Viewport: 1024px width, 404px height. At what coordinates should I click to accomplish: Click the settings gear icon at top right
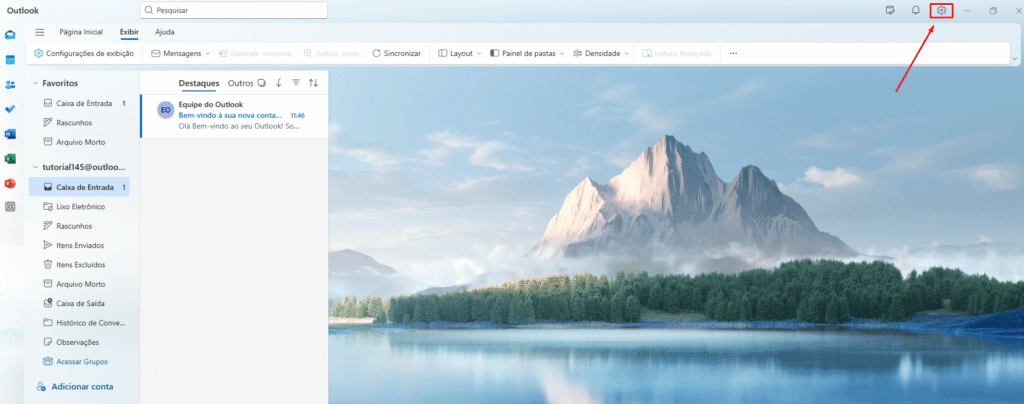coord(941,10)
